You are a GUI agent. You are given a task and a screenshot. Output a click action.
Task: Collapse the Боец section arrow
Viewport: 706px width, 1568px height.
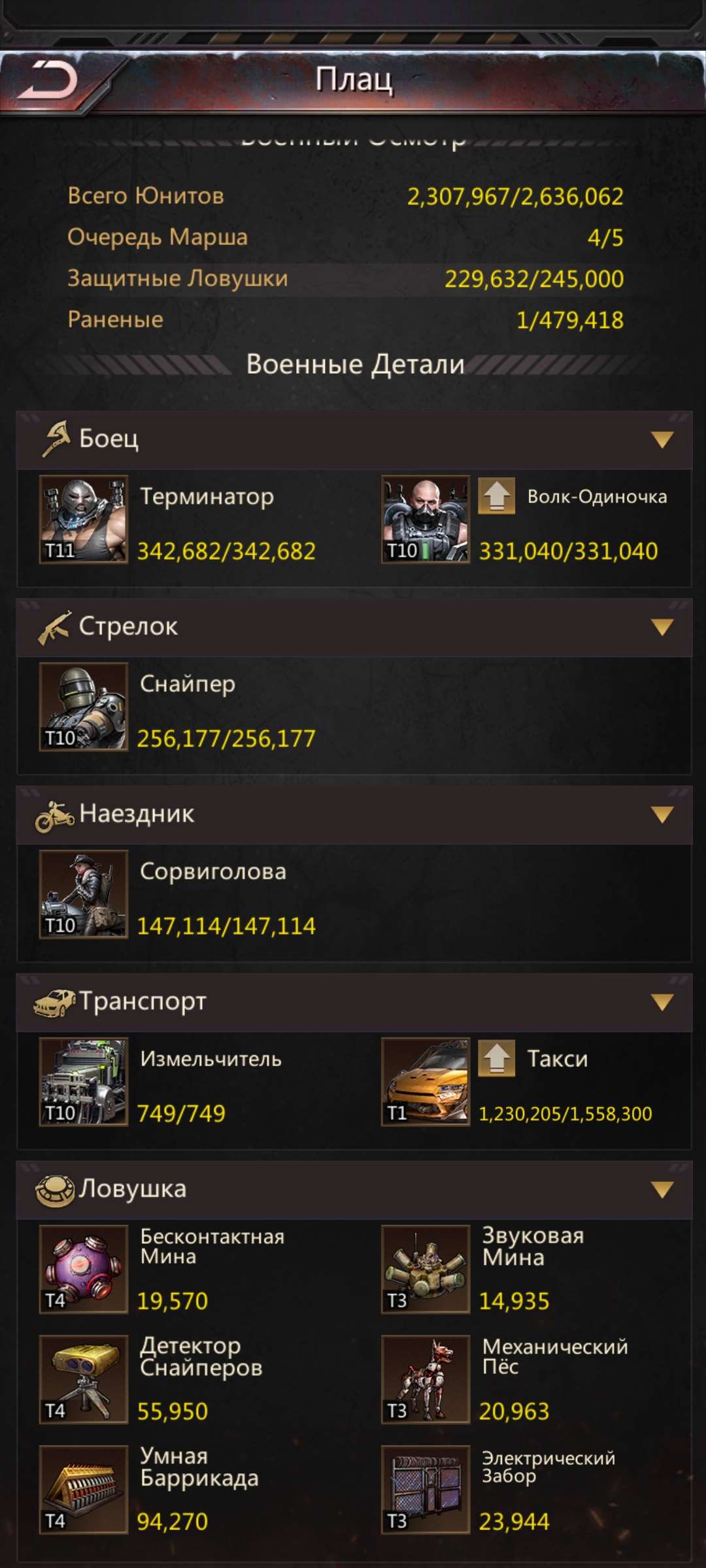[662, 440]
